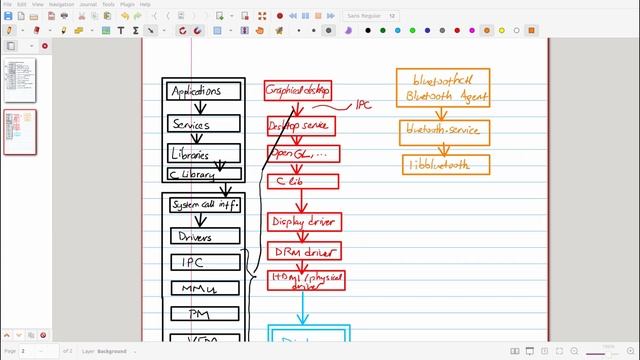Cut the selection

coord(82,16)
